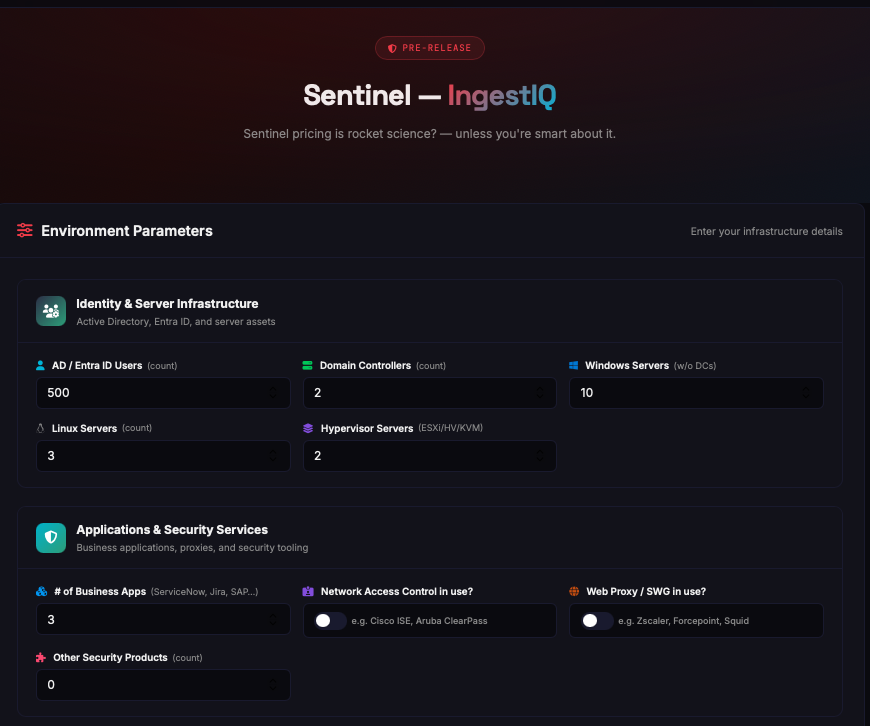Click the AD / Entra ID Users icon
870x726 pixels.
(x=41, y=366)
